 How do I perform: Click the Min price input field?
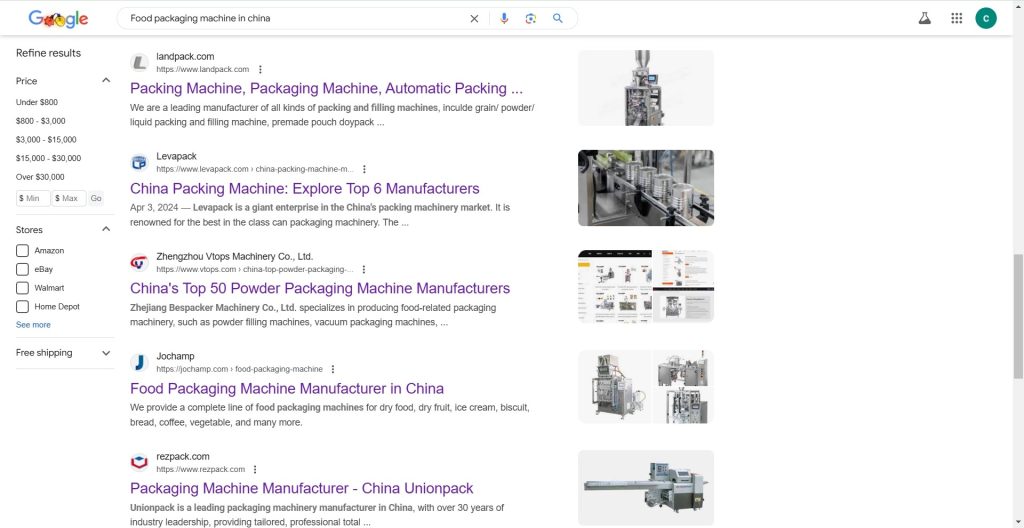(33, 198)
